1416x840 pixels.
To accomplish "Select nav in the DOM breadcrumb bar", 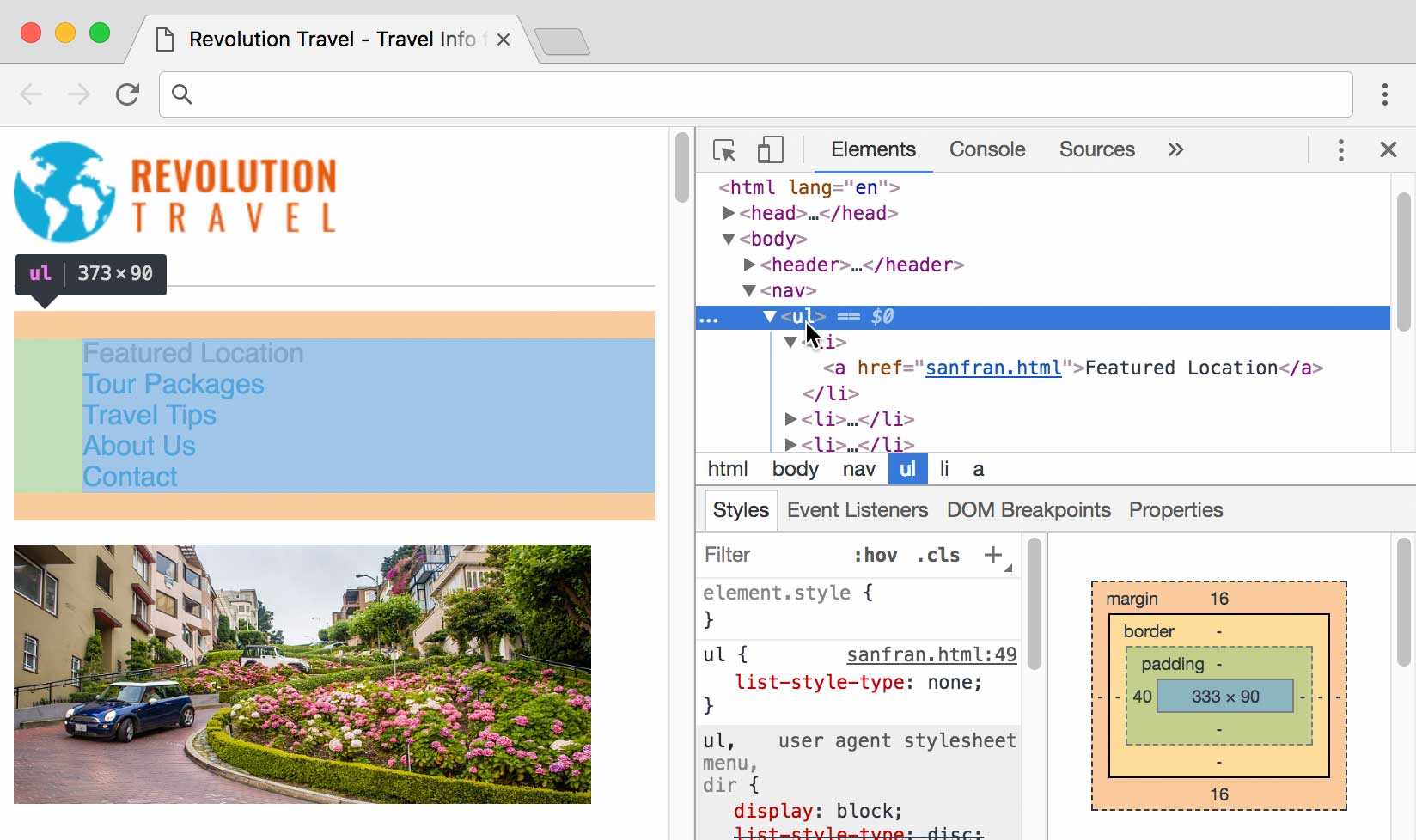I will pyautogui.click(x=858, y=469).
